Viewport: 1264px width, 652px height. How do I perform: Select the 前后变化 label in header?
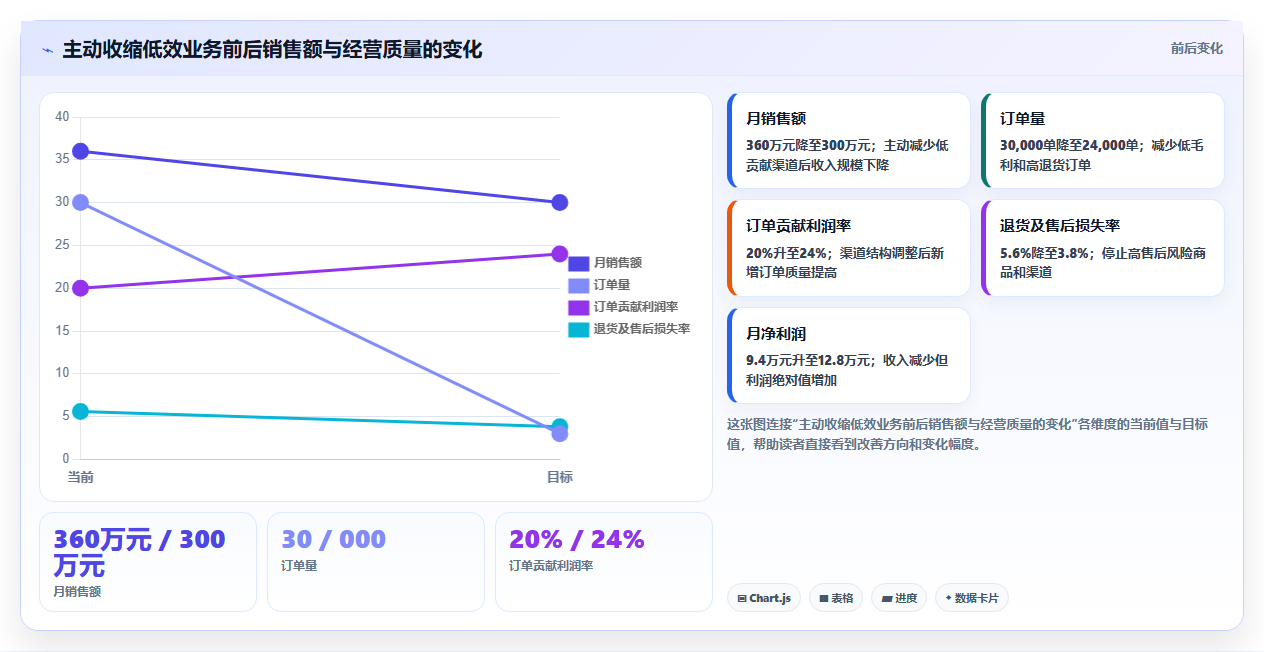[x=1197, y=48]
